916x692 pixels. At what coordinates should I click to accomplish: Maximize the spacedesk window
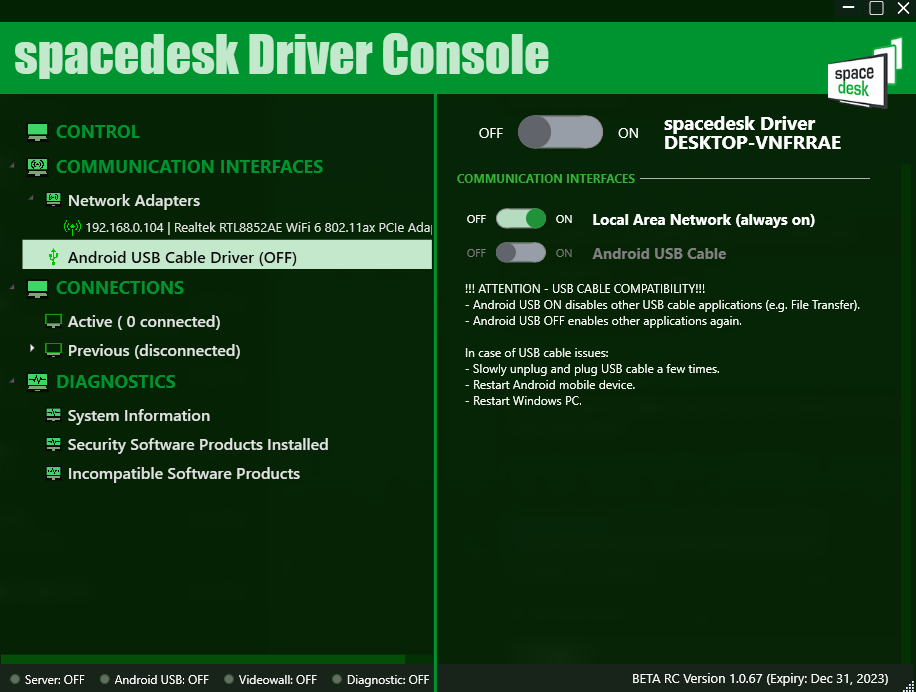tap(876, 8)
